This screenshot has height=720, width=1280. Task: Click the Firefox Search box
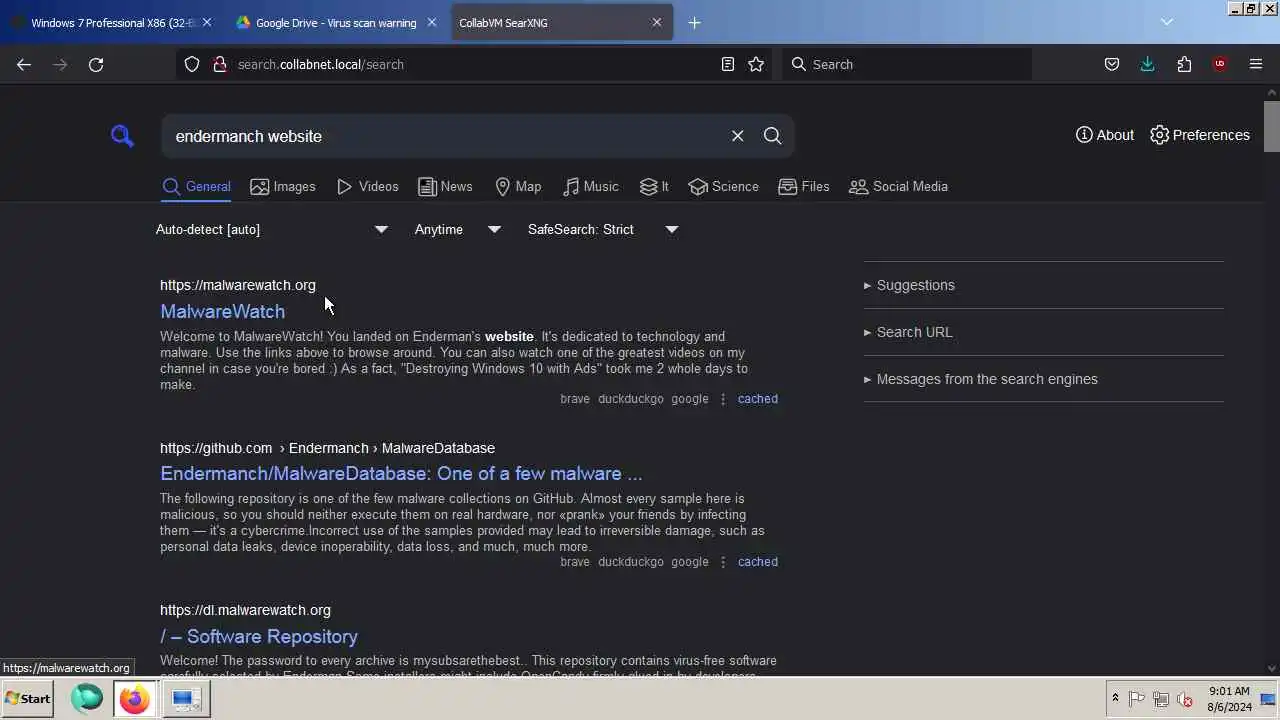point(907,64)
